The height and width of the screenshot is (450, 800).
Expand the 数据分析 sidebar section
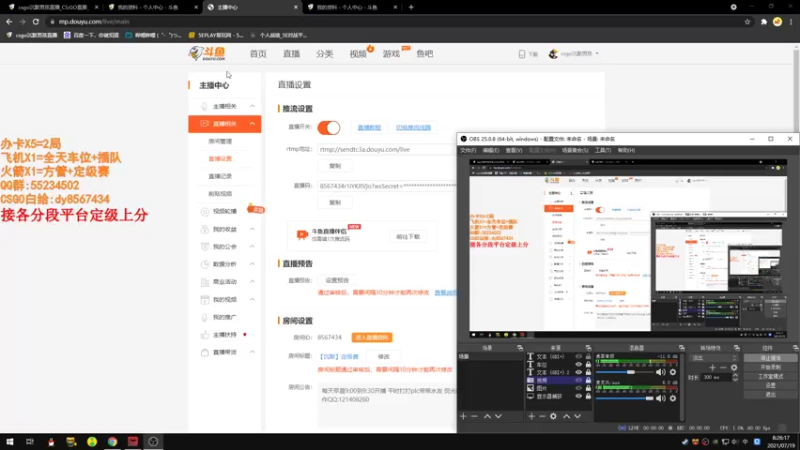(252, 264)
